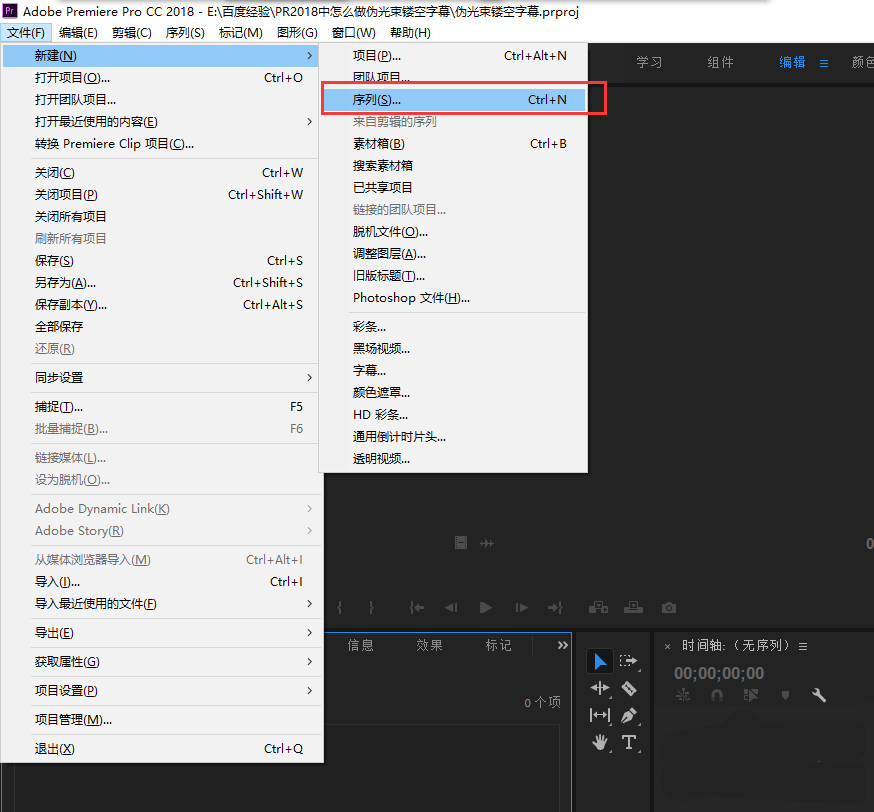This screenshot has width=874, height=812.
Task: Select the Selection arrow tool
Action: coord(600,662)
